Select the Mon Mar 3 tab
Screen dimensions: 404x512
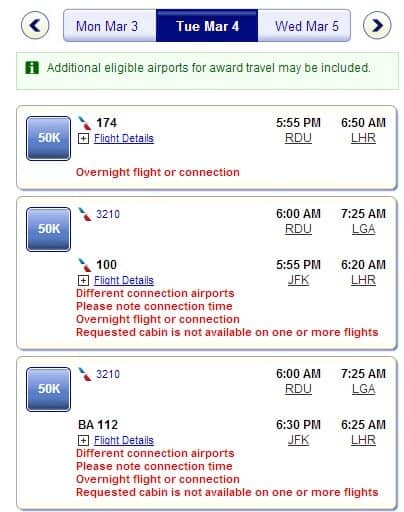point(109,26)
